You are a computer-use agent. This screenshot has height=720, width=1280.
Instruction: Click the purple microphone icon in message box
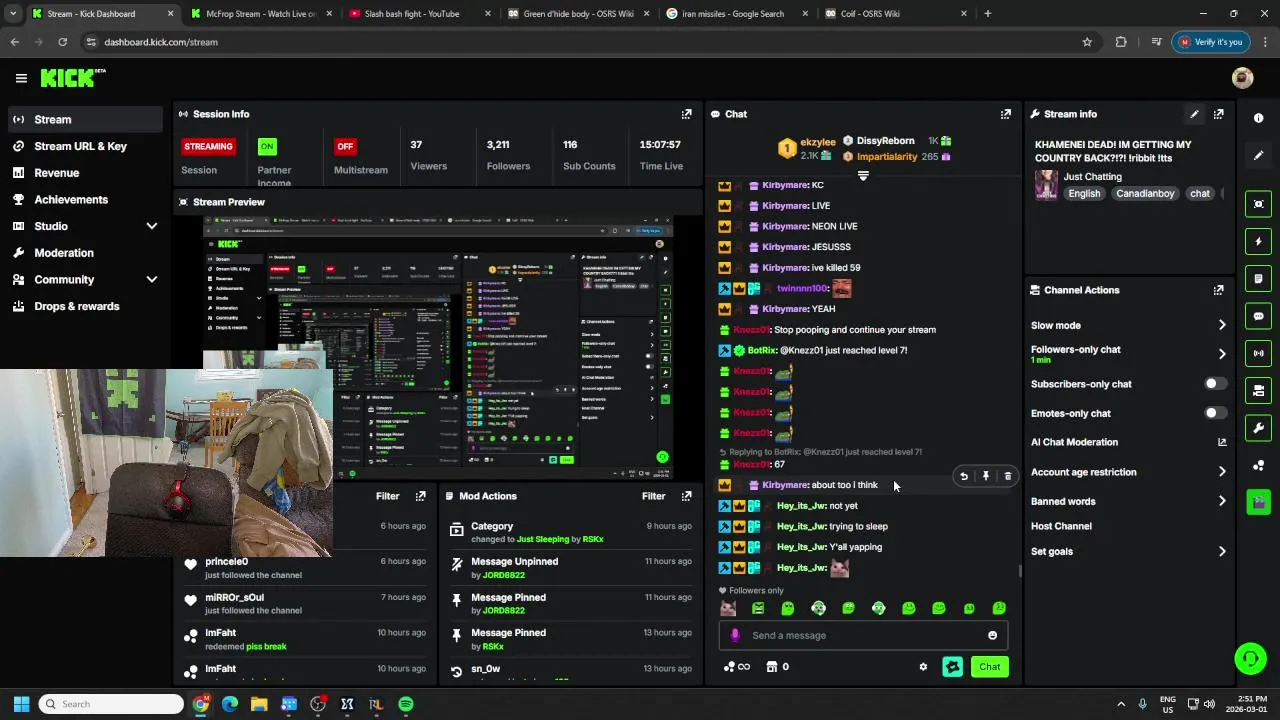coord(735,635)
